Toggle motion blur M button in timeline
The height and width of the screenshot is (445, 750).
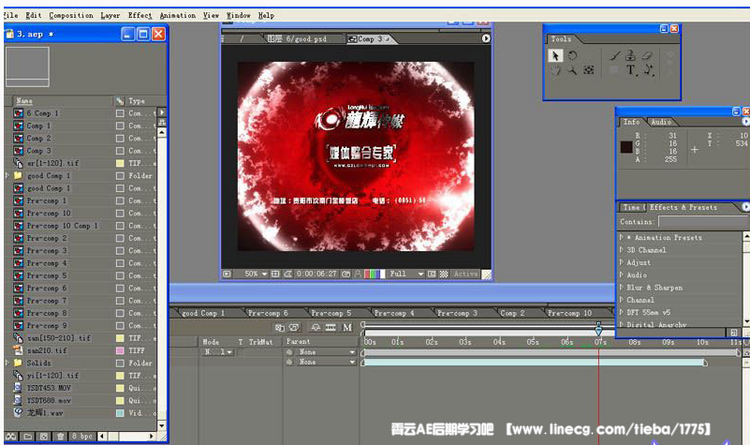[x=347, y=327]
